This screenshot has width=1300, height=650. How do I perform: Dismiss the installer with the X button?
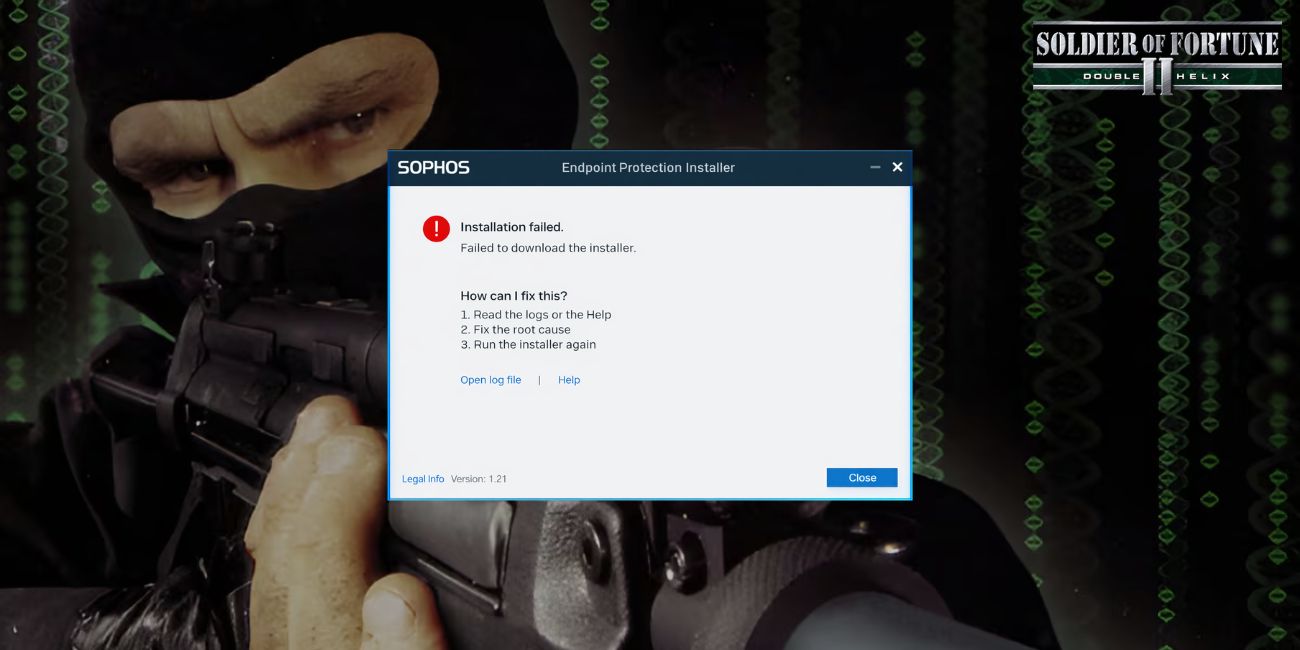[896, 167]
